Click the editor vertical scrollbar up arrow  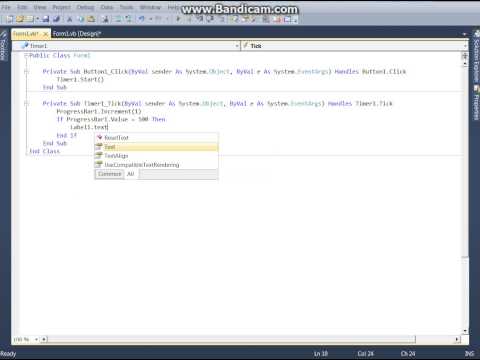[465, 64]
